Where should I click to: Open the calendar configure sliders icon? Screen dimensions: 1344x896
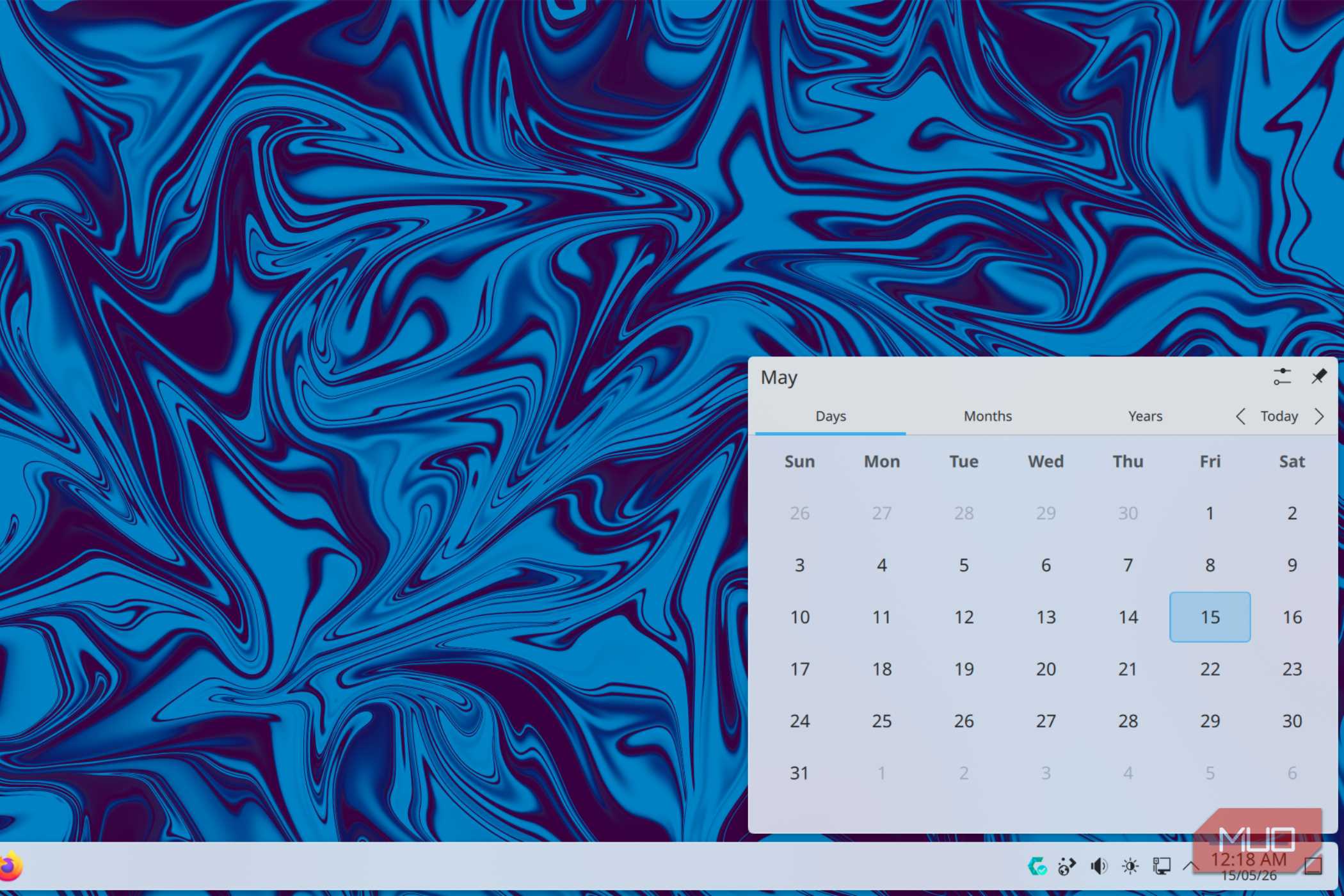point(1282,377)
